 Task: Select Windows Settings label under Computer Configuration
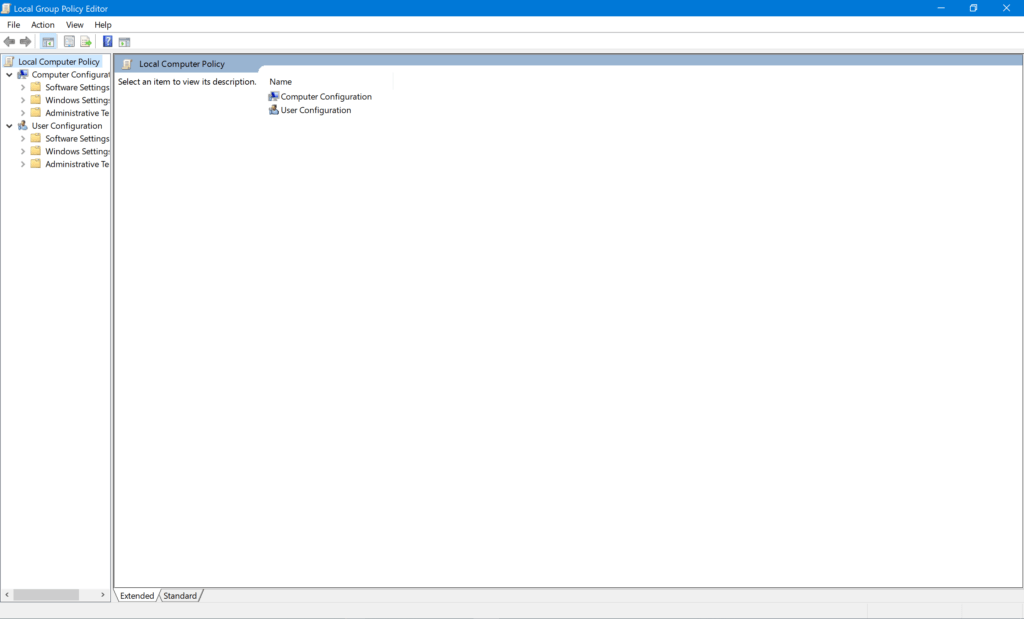(x=77, y=100)
